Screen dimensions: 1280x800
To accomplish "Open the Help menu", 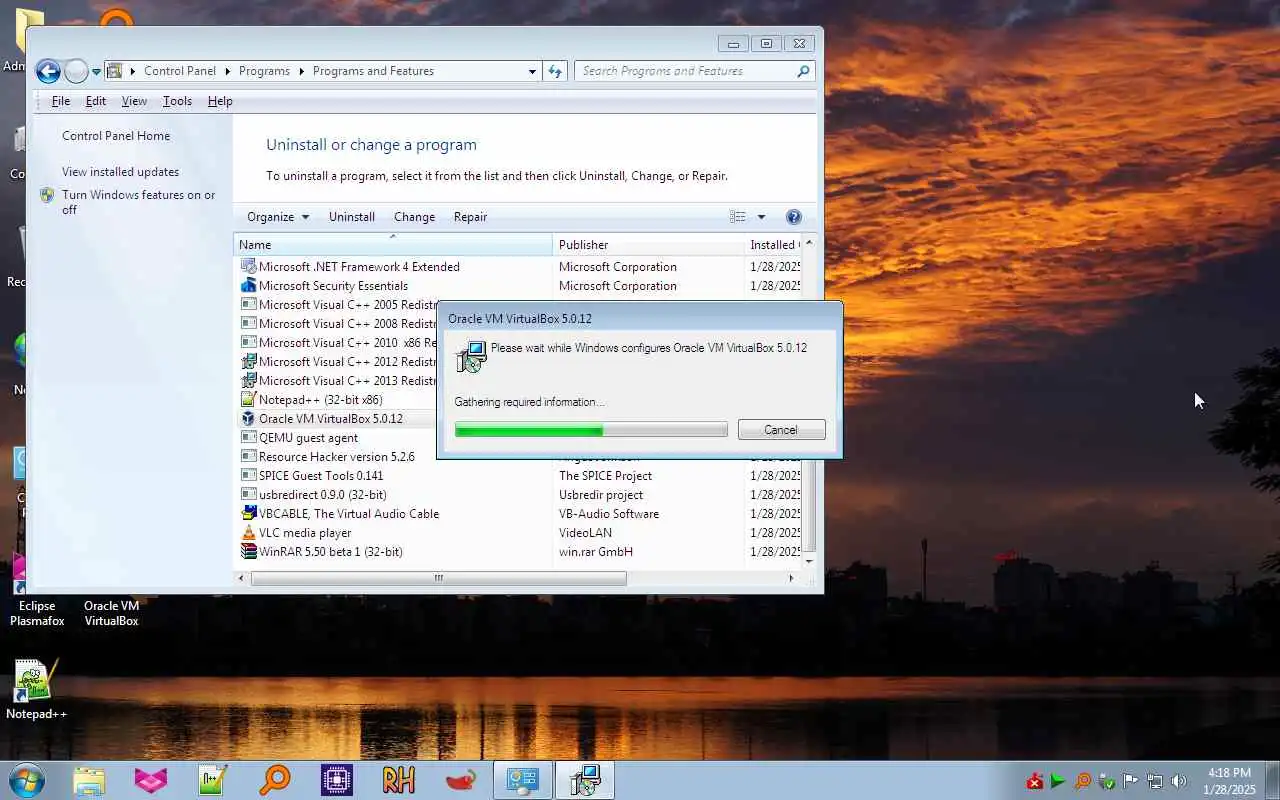I will tap(220, 101).
